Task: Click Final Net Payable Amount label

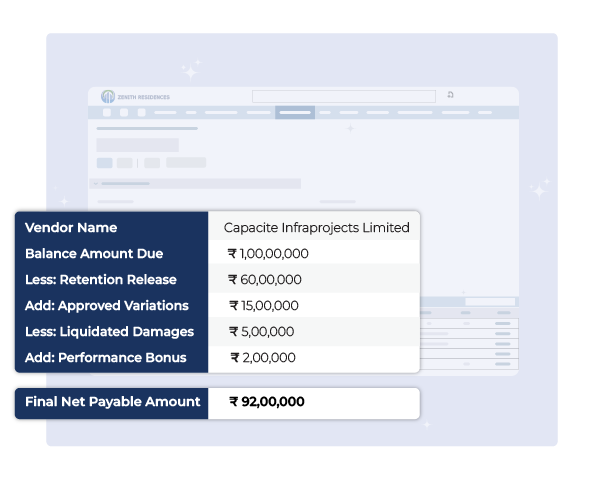Action: (x=112, y=402)
